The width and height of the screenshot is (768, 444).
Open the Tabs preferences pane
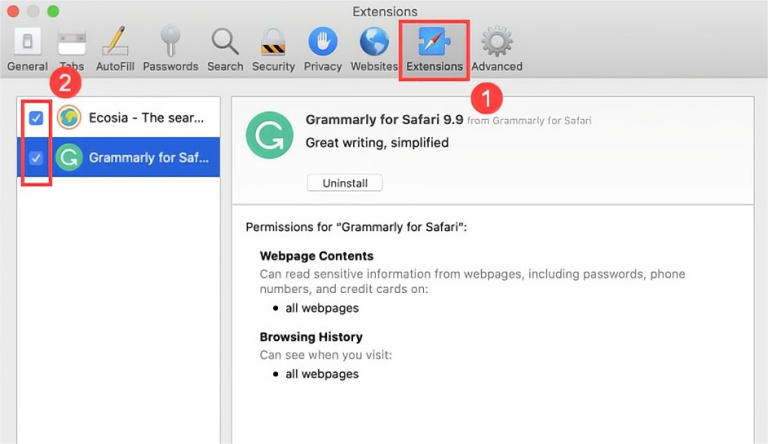[72, 48]
